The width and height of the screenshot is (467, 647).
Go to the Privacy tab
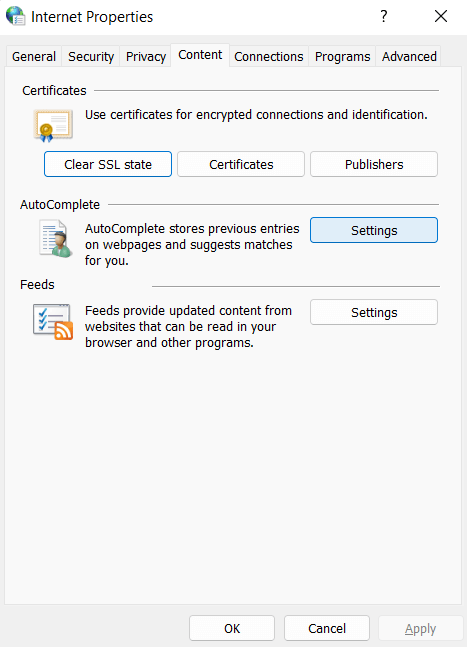point(146,57)
